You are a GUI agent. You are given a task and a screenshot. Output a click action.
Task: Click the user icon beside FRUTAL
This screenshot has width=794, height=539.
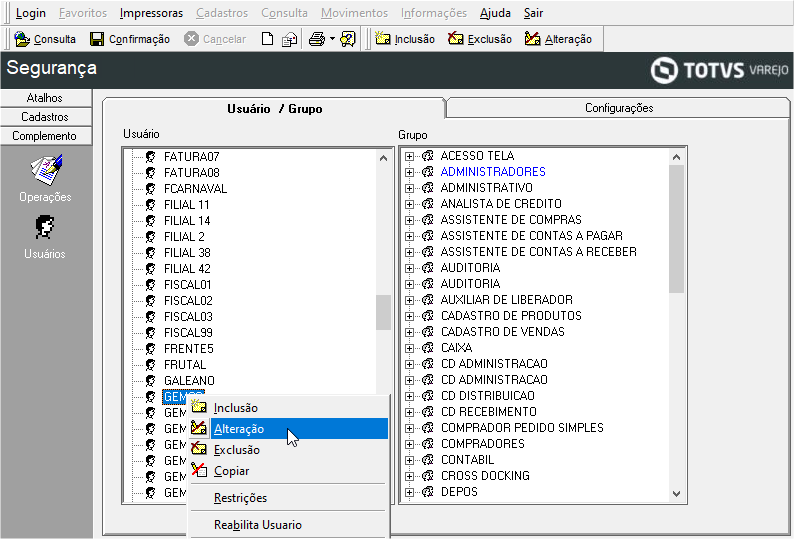click(150, 365)
